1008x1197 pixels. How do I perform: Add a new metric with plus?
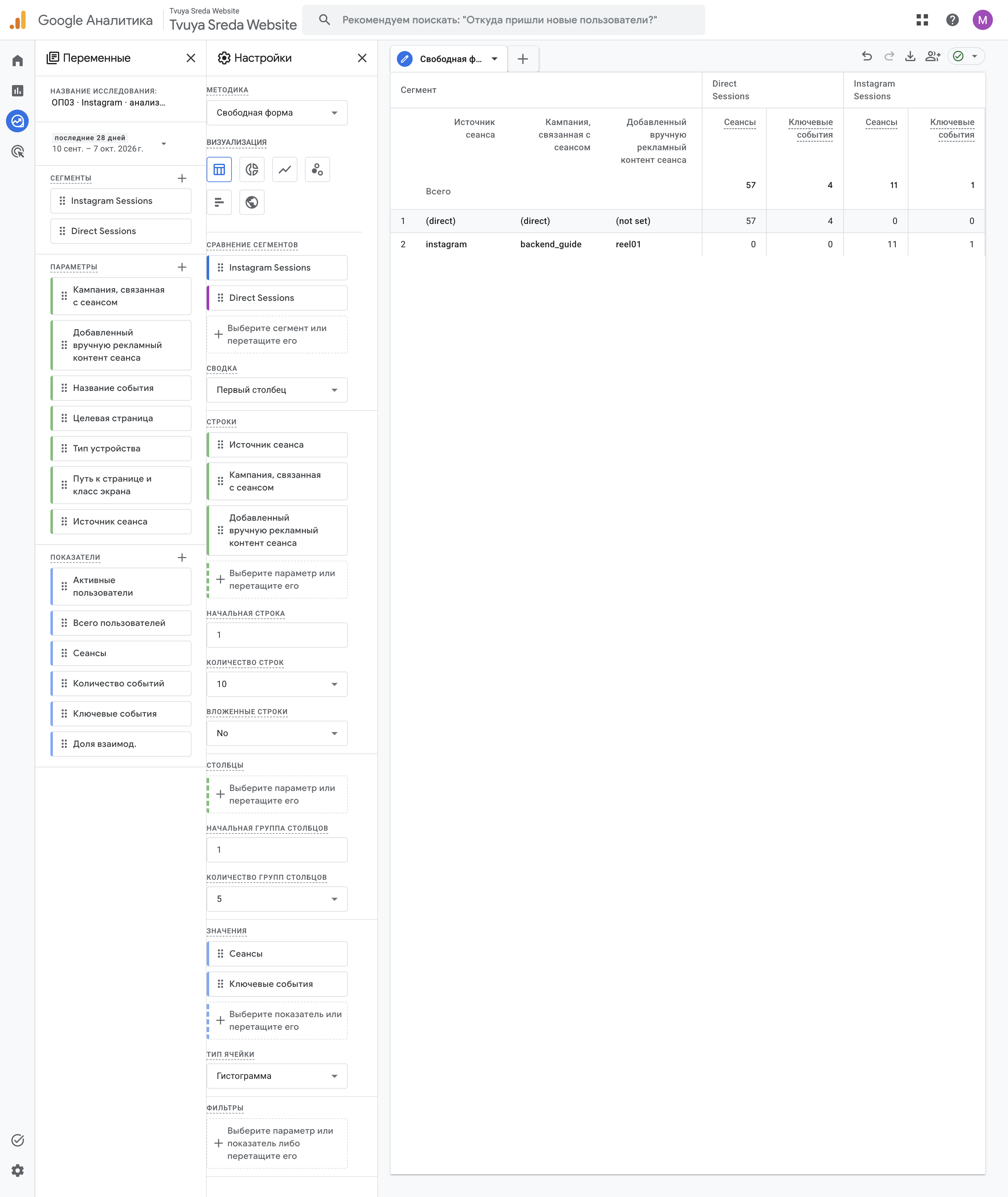(182, 558)
